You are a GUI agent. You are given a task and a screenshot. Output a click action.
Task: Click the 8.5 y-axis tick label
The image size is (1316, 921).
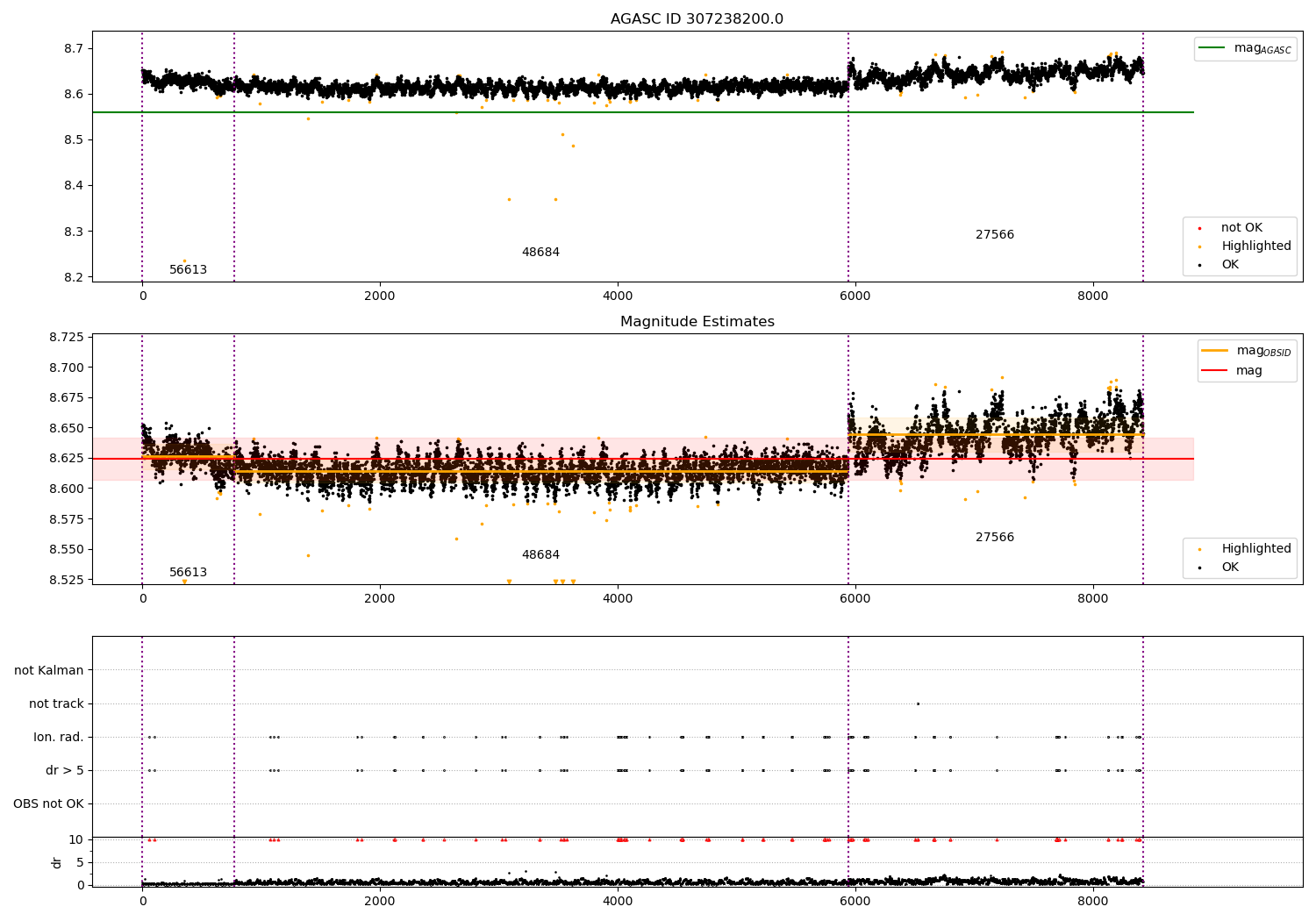pyautogui.click(x=75, y=140)
